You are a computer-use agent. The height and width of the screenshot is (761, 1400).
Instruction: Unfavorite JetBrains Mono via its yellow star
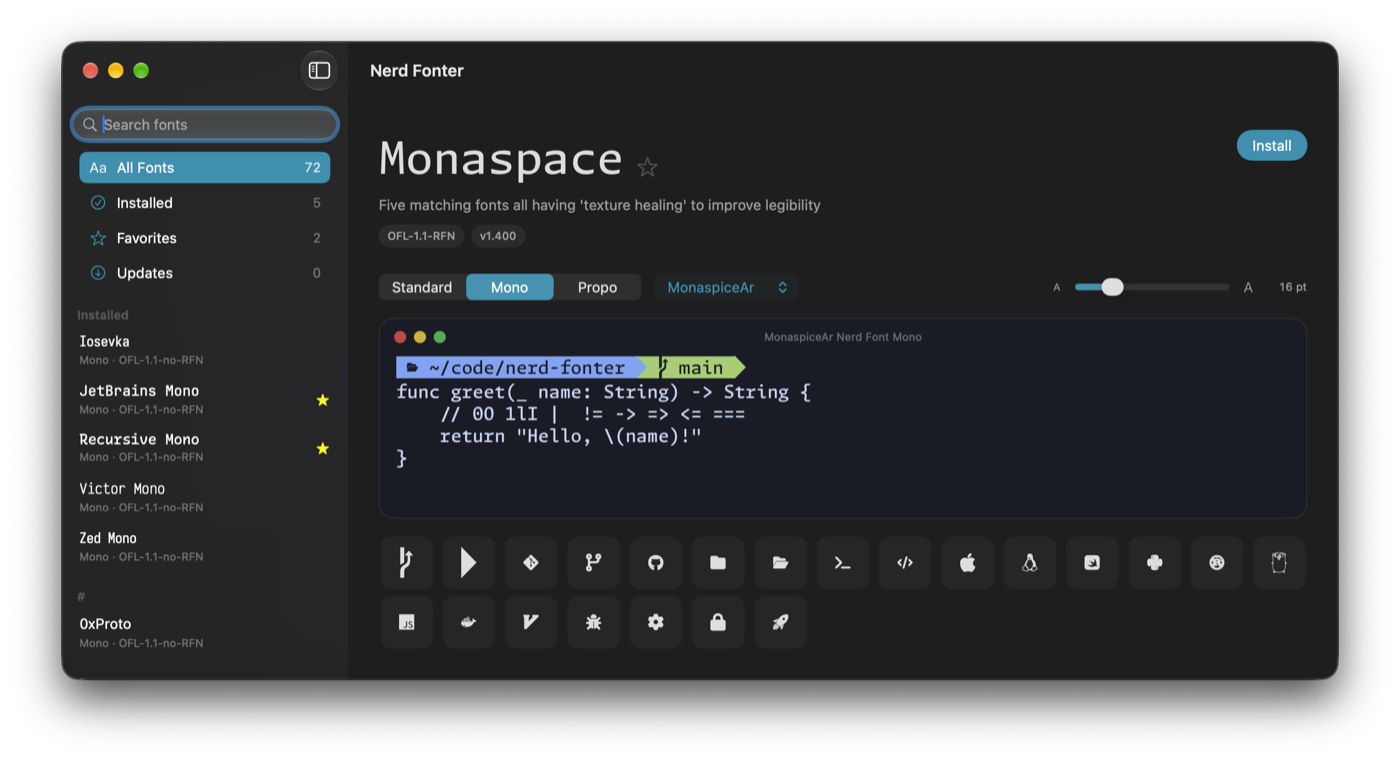point(322,400)
